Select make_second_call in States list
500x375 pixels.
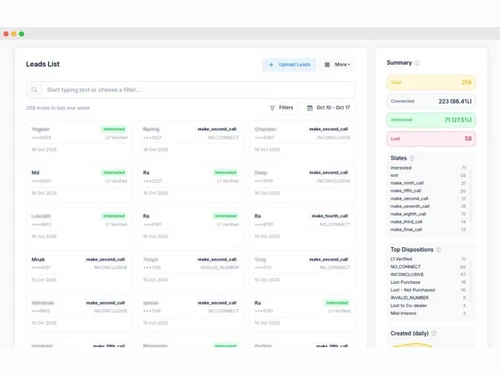428,198
